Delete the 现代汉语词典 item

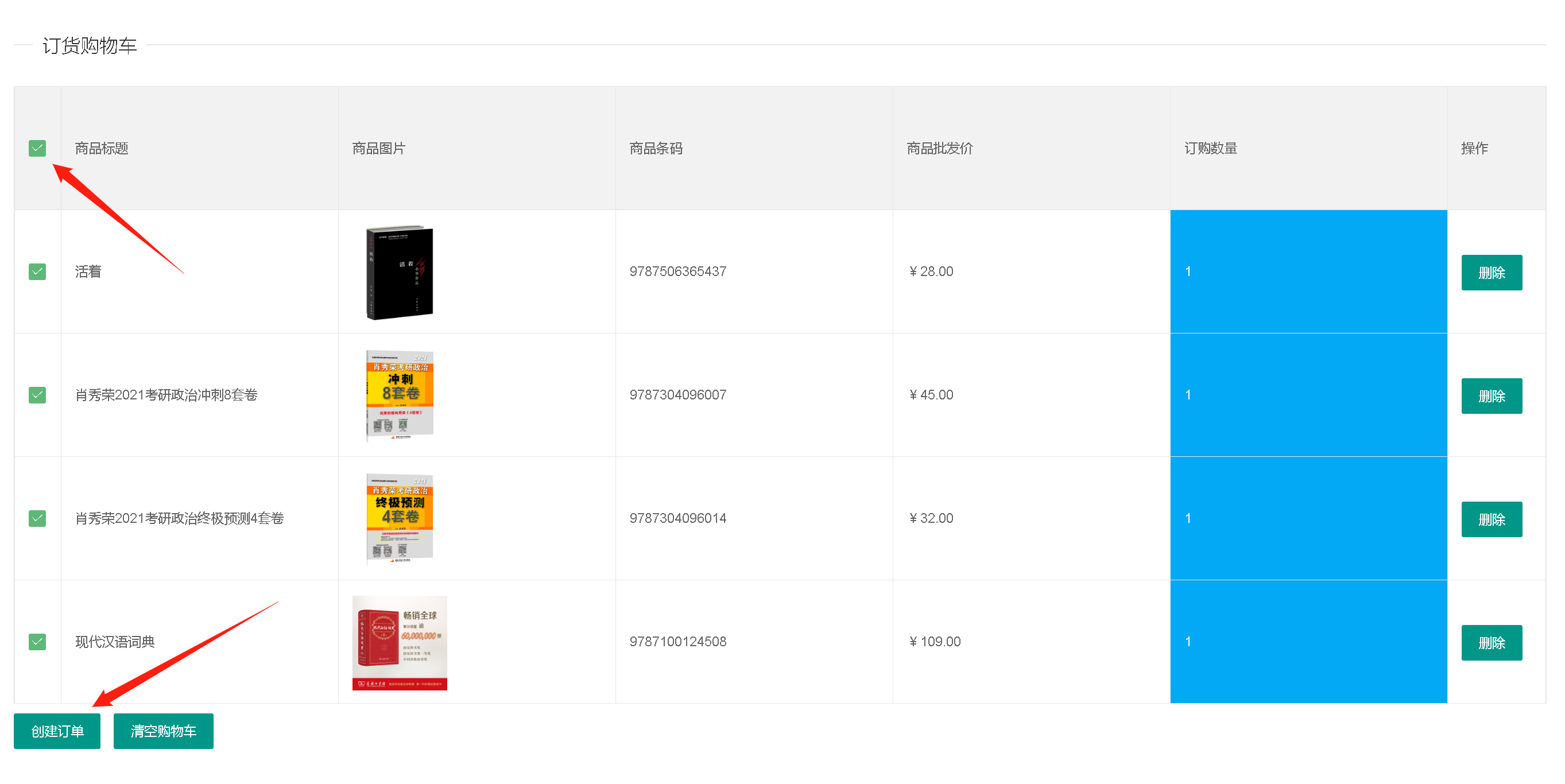[1491, 642]
